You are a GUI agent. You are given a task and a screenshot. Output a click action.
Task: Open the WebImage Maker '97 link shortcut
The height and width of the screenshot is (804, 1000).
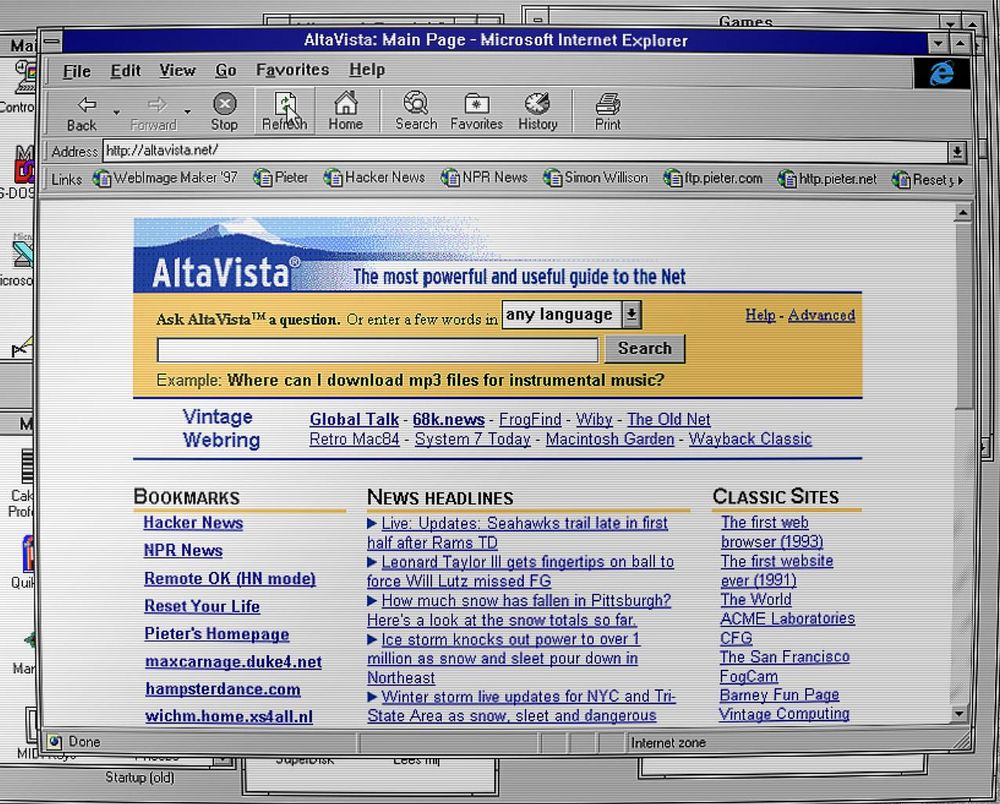[165, 178]
